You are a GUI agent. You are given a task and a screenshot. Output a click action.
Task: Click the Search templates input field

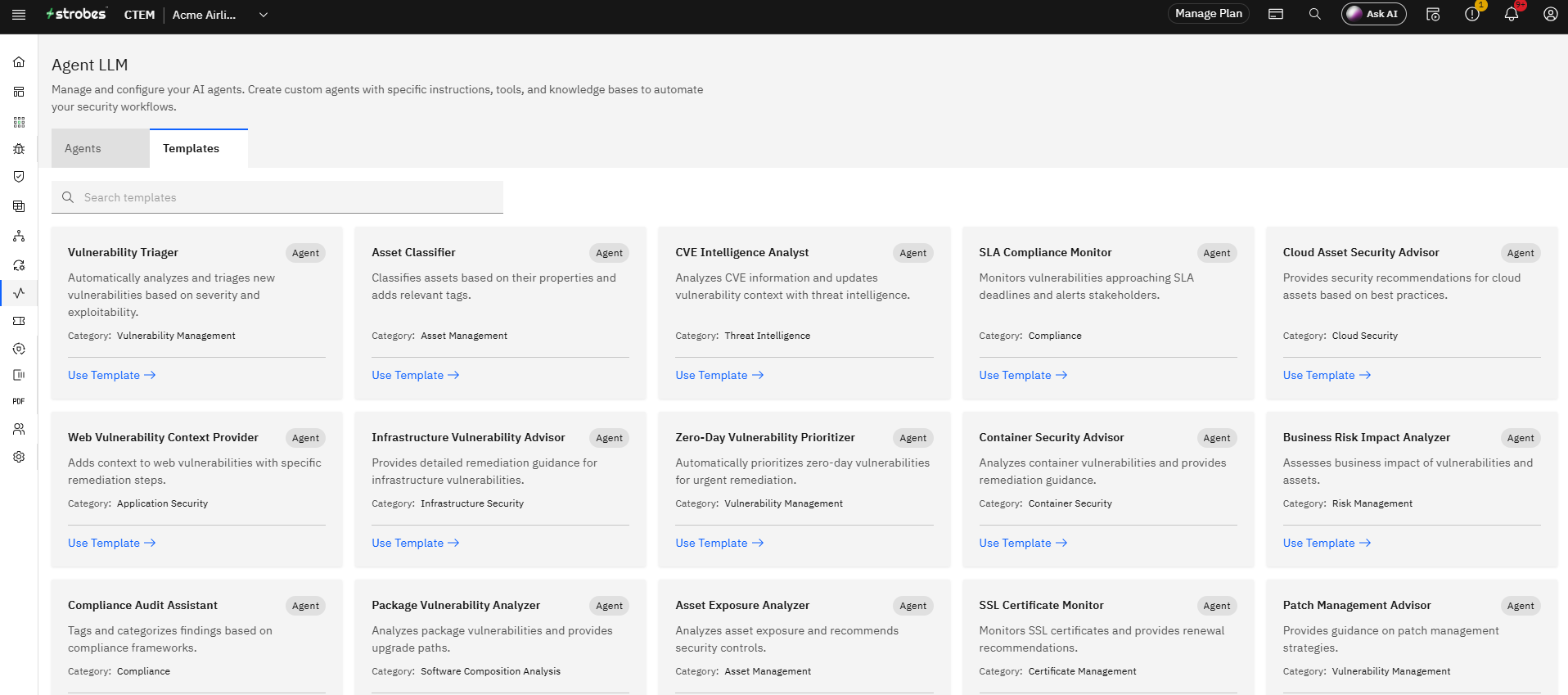(x=277, y=197)
